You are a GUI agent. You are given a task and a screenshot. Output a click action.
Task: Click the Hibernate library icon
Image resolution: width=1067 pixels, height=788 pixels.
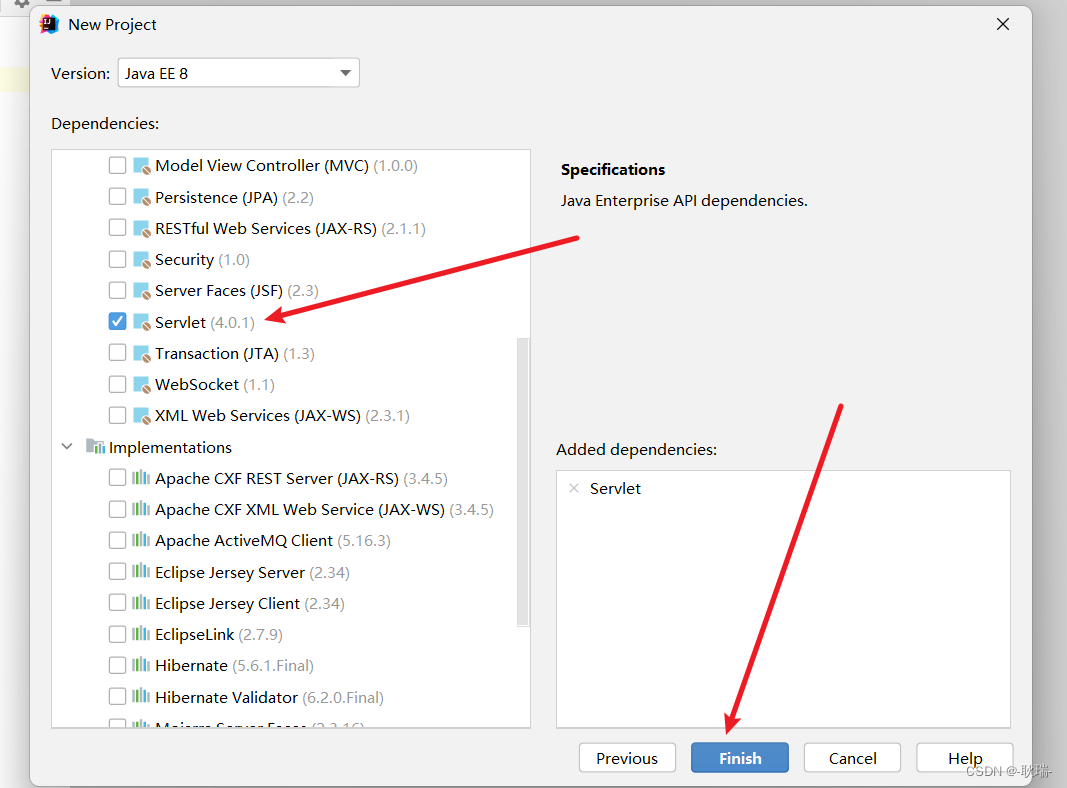[141, 665]
